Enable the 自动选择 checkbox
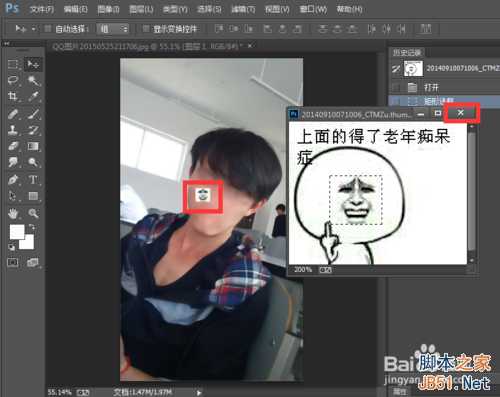500x397 pixels. pyautogui.click(x=48, y=29)
